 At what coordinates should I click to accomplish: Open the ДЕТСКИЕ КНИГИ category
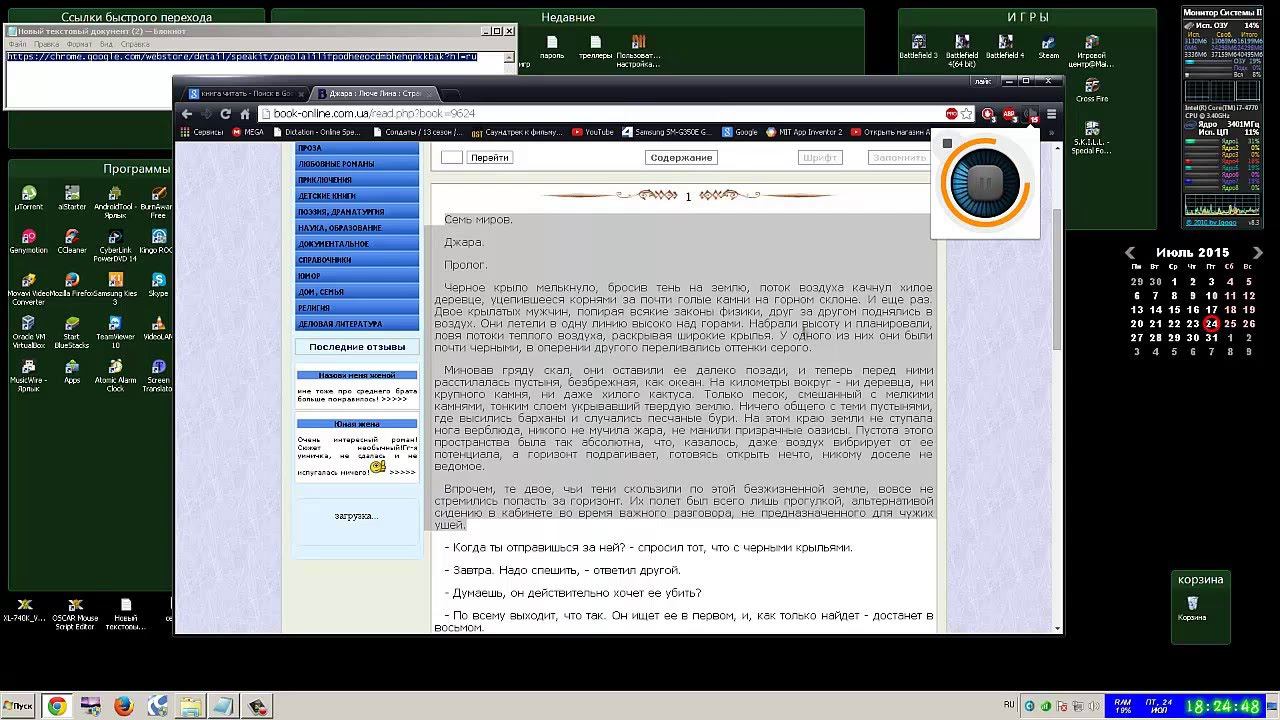click(x=357, y=196)
